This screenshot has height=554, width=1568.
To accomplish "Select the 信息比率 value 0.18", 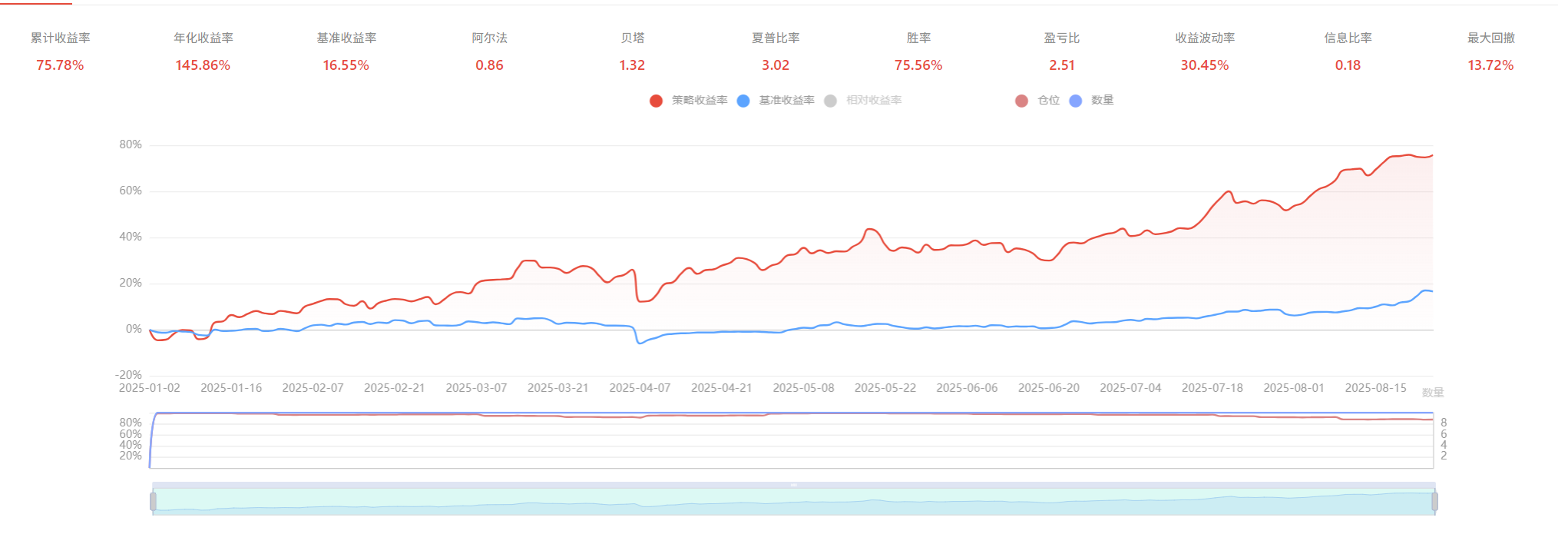I will coord(1348,65).
